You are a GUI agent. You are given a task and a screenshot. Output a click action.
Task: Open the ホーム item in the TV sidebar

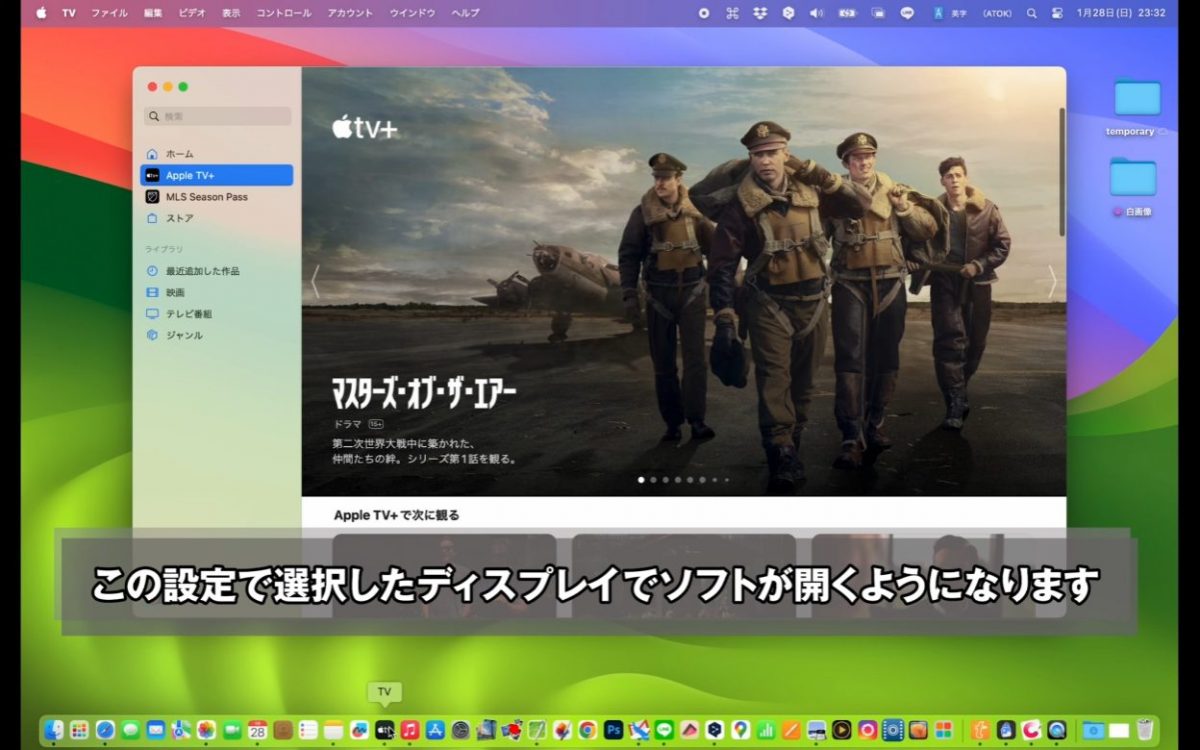[217, 154]
